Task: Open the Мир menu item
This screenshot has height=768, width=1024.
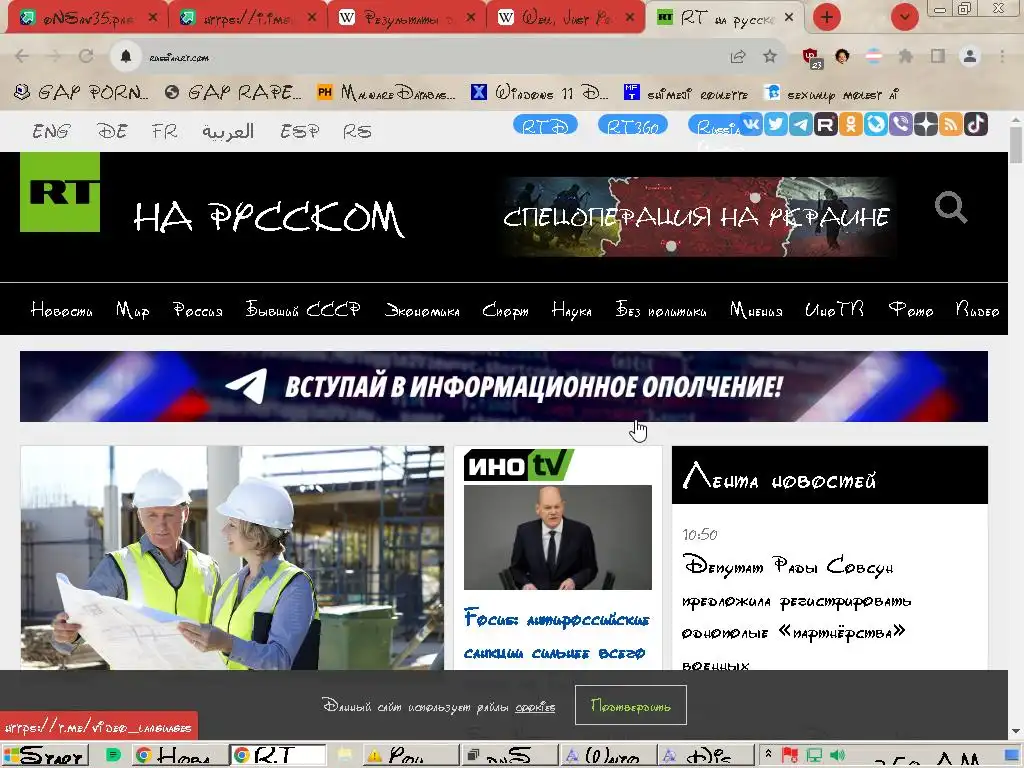Action: click(133, 310)
